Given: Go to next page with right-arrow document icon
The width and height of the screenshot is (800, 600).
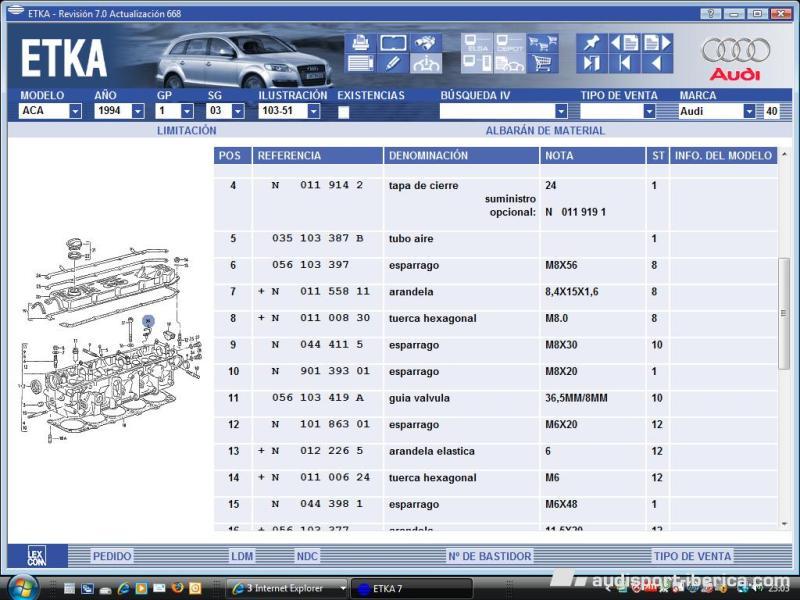Looking at the screenshot, I should tap(657, 43).
